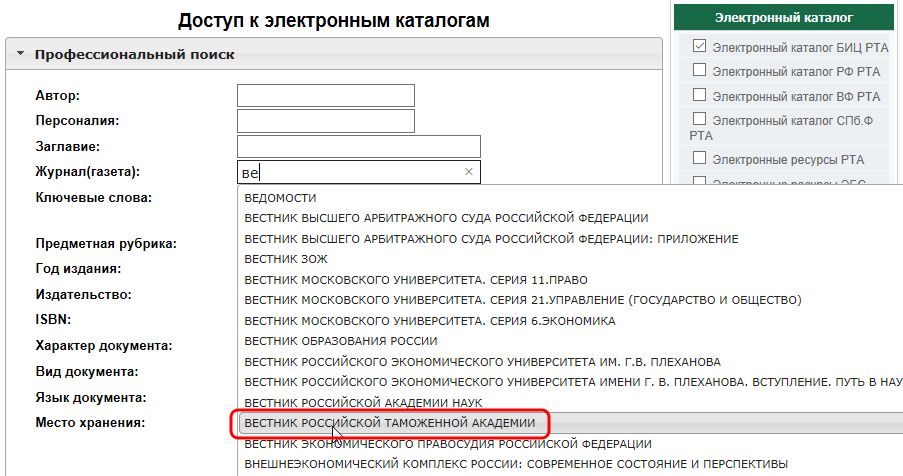Image resolution: width=903 pixels, height=476 pixels.
Task: Select ВЕСТНИК РОССИЙСКОЙ ТАМОЖЕННОЙ АКАДЕМИИ
Action: [x=390, y=423]
